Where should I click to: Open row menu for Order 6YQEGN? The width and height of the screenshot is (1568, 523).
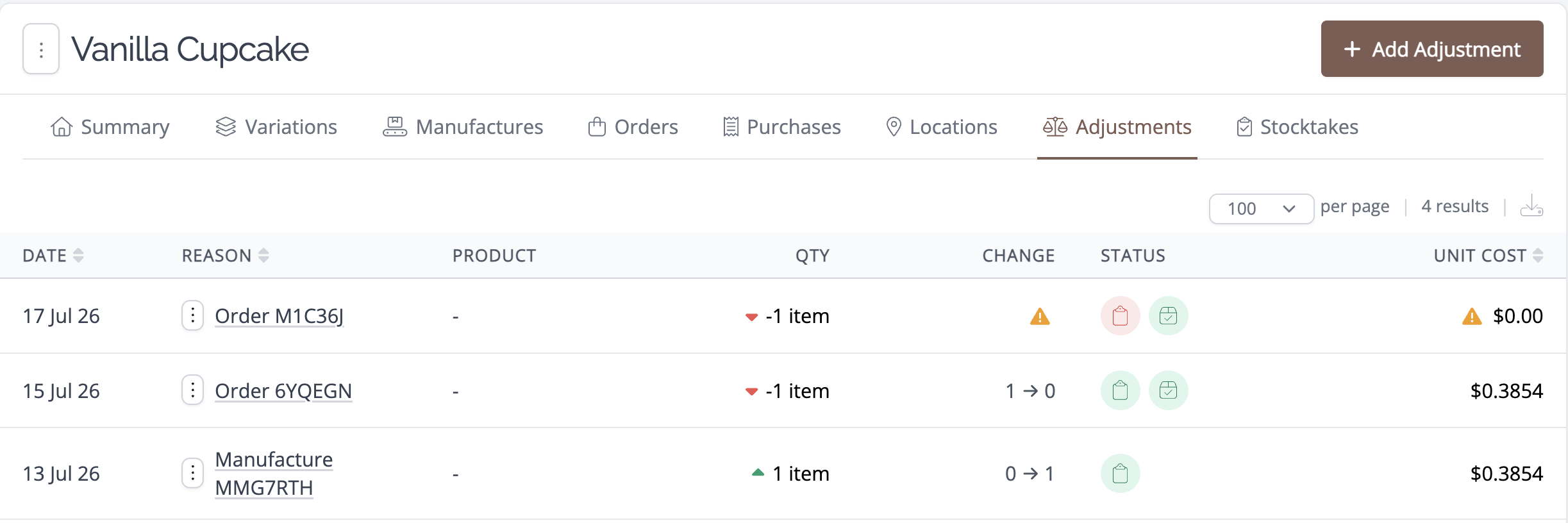pos(192,390)
